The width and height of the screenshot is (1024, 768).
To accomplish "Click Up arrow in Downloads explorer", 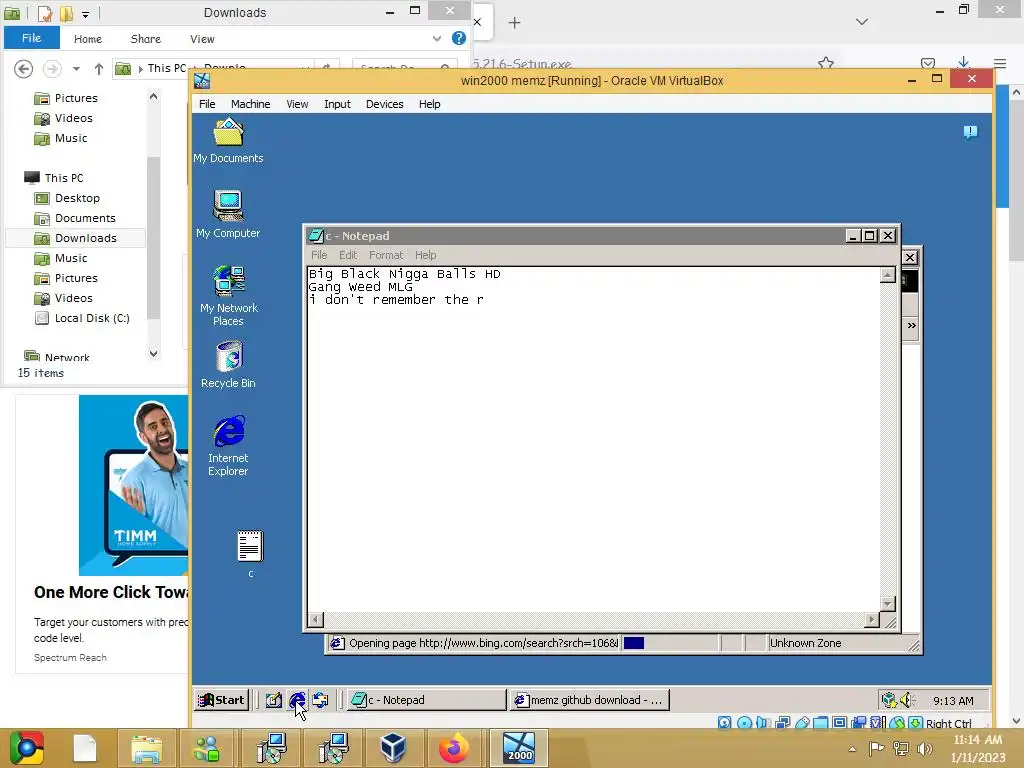I will (99, 68).
